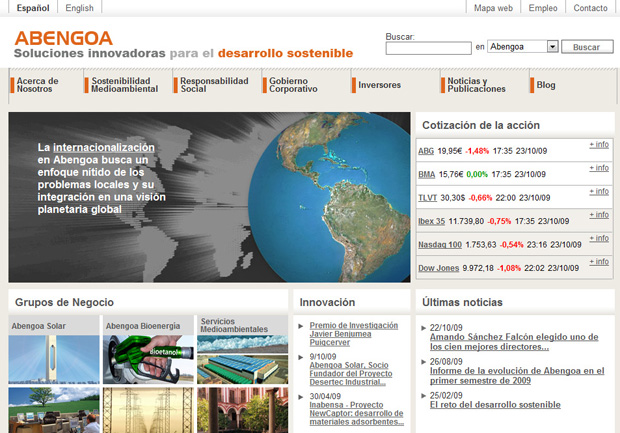Follow the internacionalización link in banner

[x=104, y=147]
